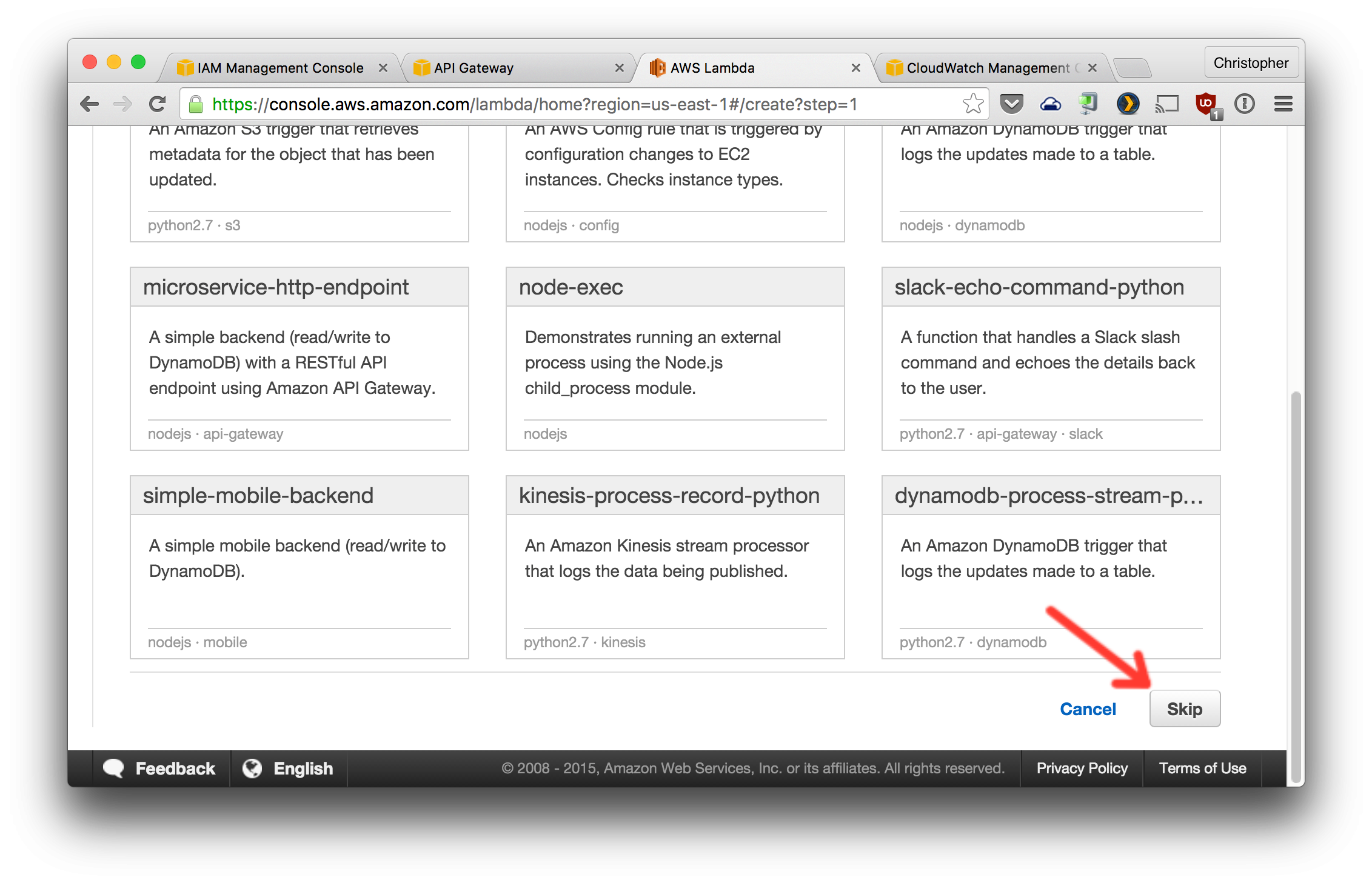
Task: Bookmark page with the star icon
Action: [972, 104]
